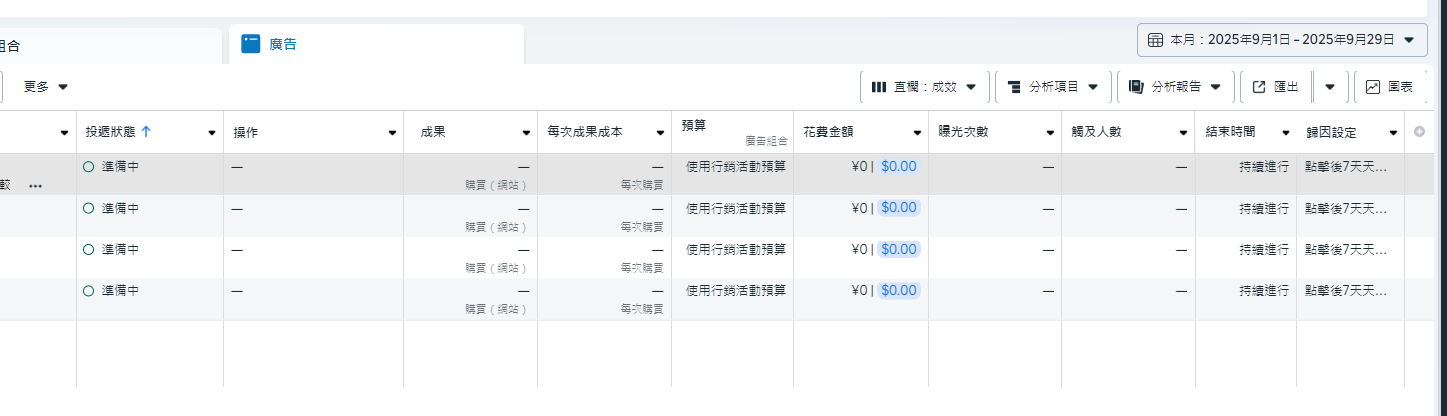Click $0.00 amount in first row
This screenshot has width=1447, height=416.
tap(898, 167)
